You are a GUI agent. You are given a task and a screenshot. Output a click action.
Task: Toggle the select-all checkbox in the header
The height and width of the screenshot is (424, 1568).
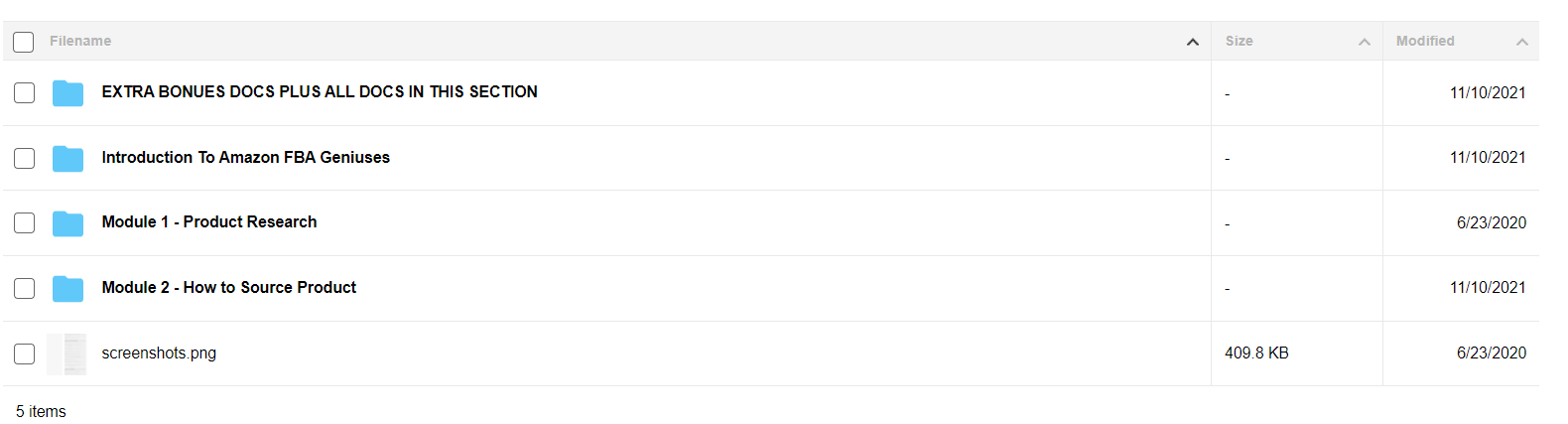click(24, 42)
